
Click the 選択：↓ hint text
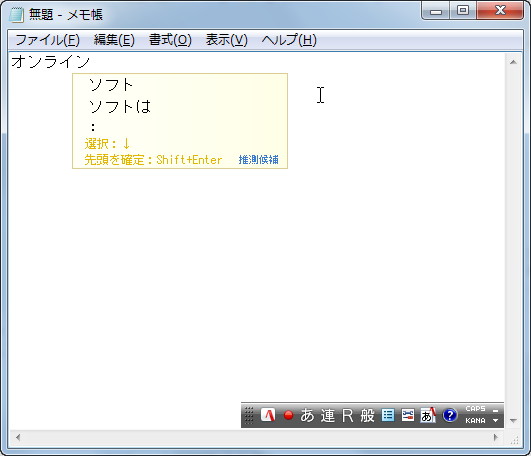(107, 144)
